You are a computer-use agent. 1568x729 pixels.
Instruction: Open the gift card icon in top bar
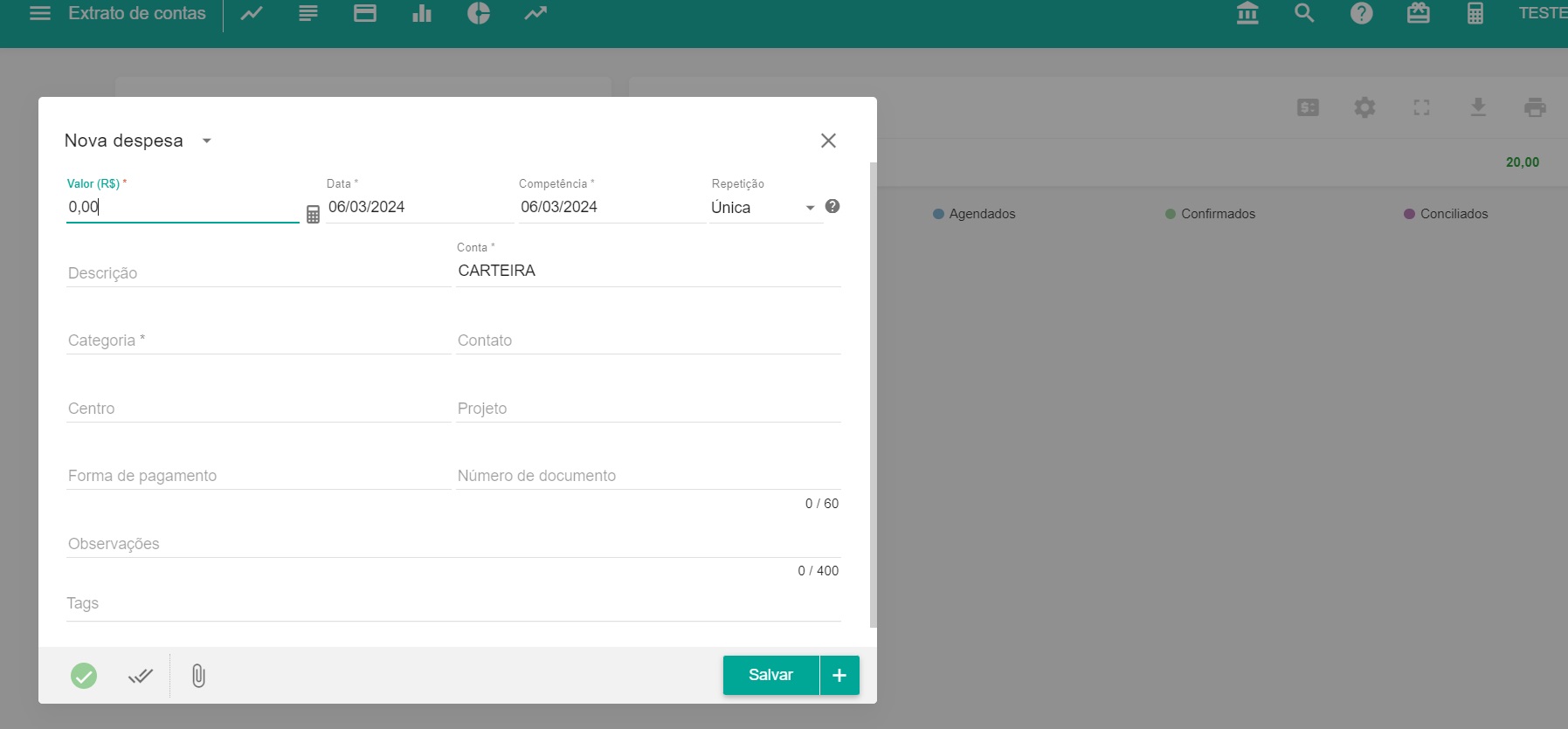1419,13
